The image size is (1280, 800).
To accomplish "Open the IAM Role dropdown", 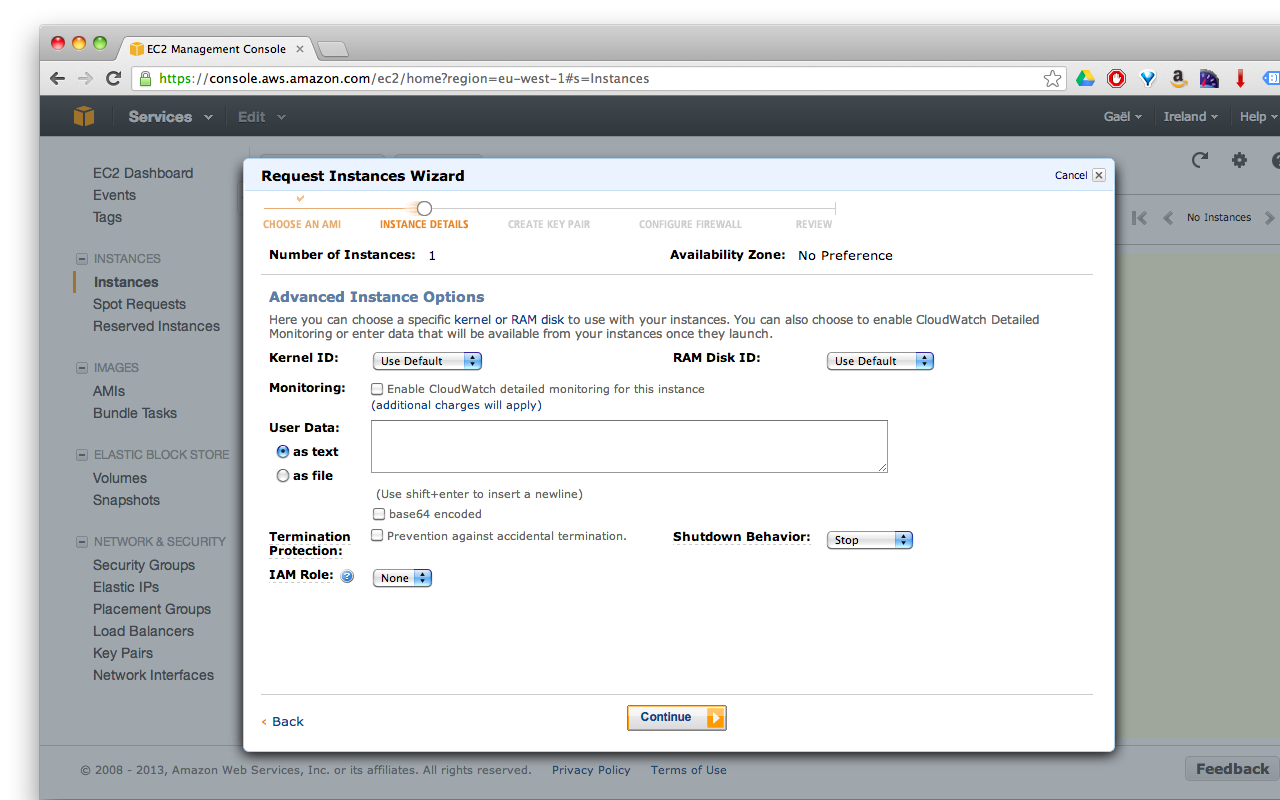I will coord(402,577).
